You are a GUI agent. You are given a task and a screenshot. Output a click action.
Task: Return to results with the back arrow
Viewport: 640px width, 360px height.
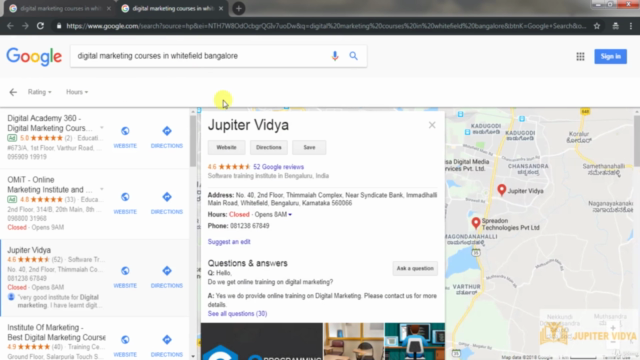click(x=13, y=92)
